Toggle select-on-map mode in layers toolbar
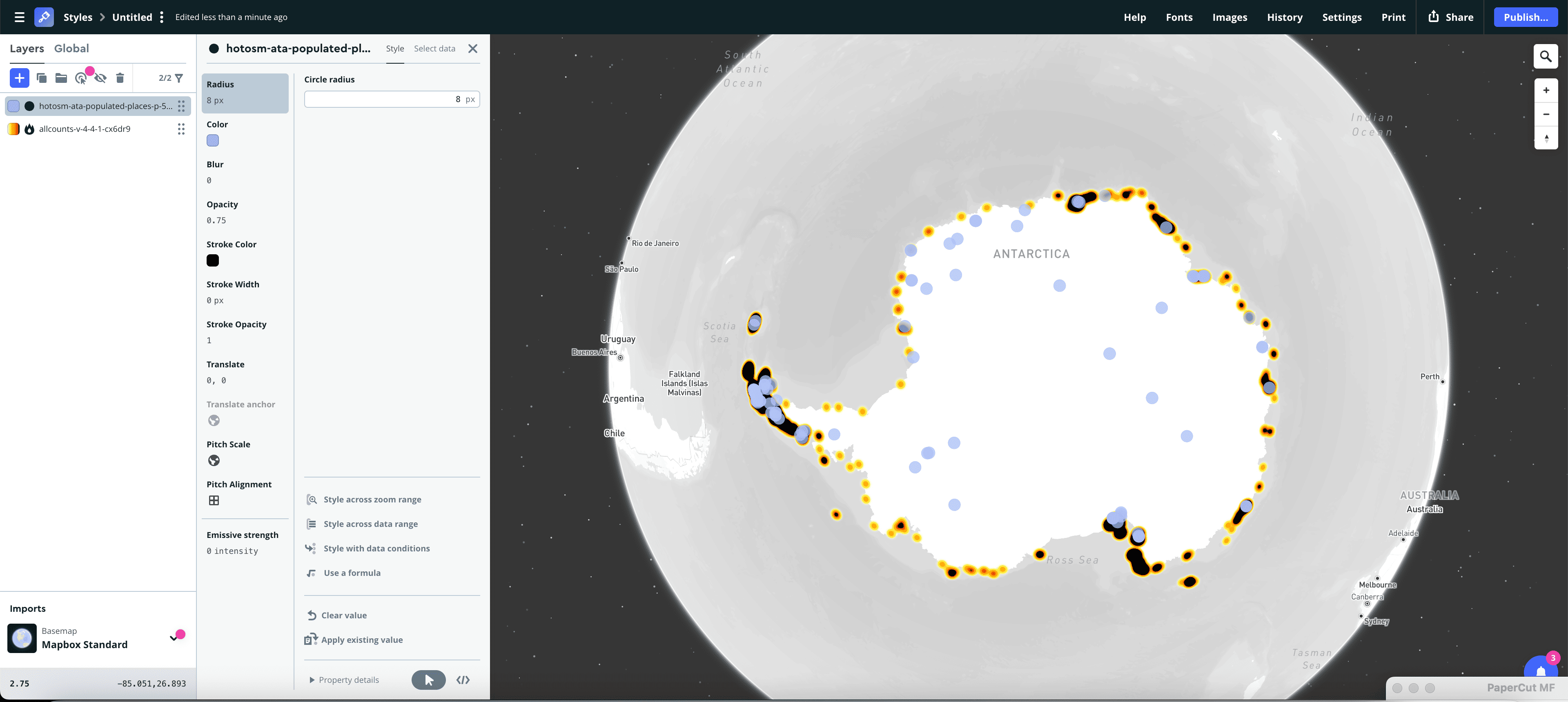The width and height of the screenshot is (1568, 702). [x=81, y=78]
